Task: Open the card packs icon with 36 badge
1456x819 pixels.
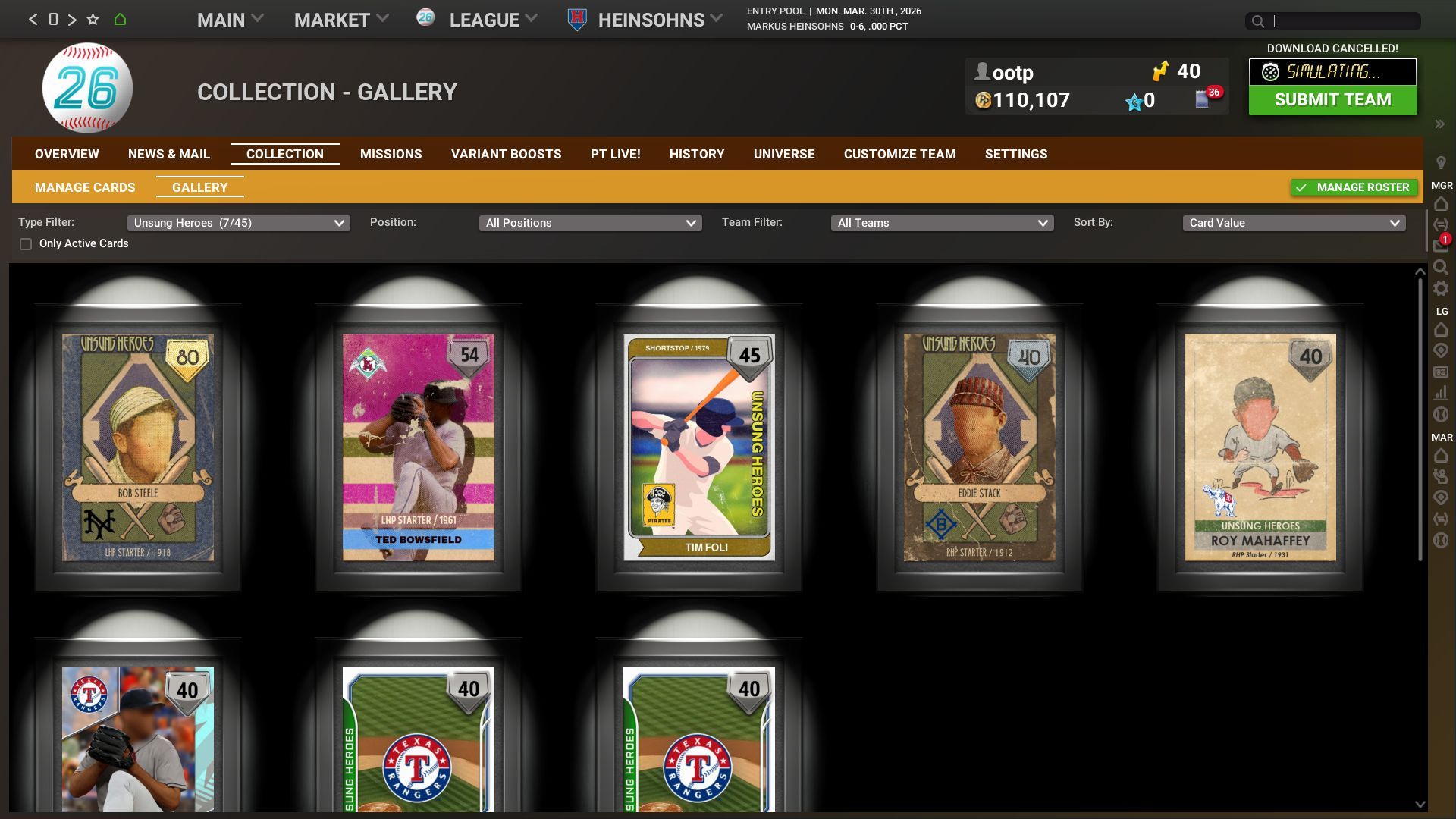Action: [1203, 99]
